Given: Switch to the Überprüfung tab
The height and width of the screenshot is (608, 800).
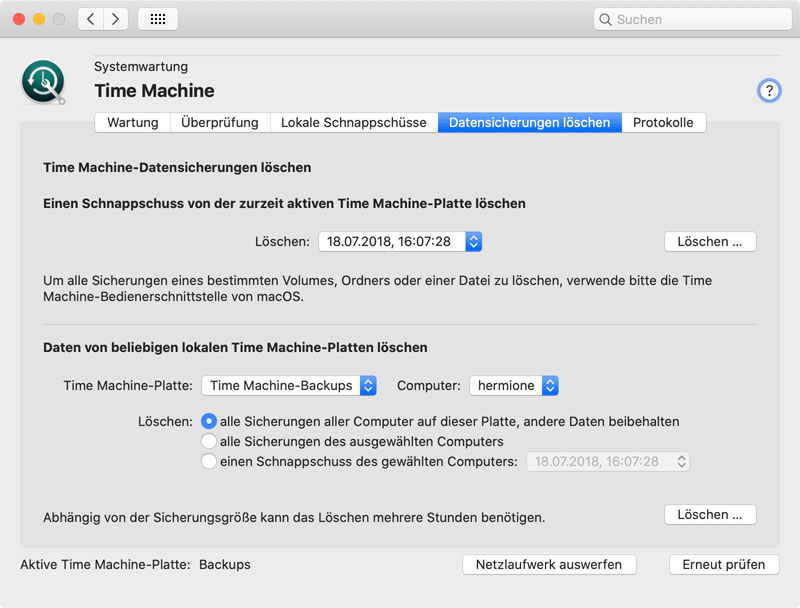Looking at the screenshot, I should click(x=220, y=122).
